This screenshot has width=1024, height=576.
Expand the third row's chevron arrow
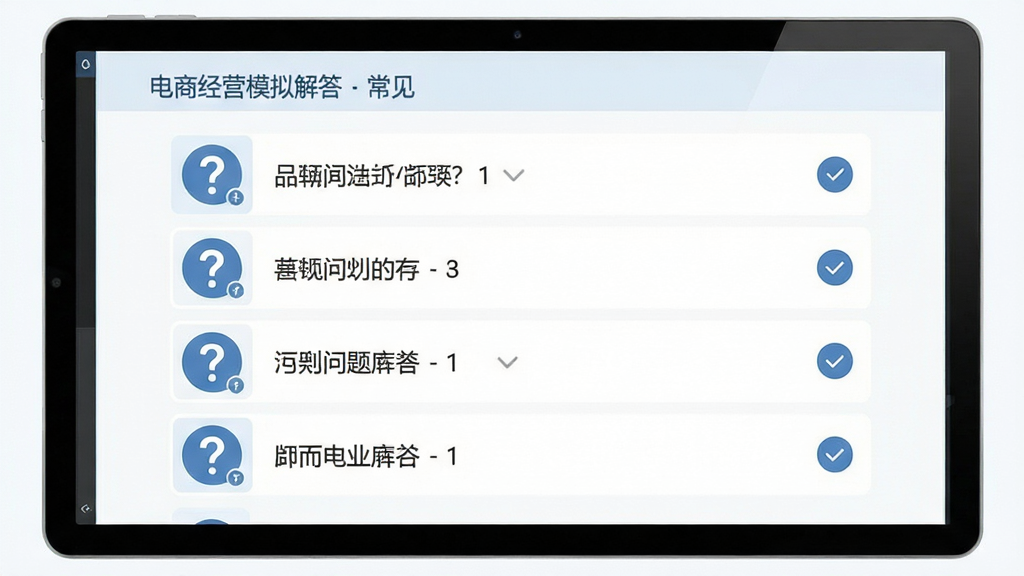(507, 362)
